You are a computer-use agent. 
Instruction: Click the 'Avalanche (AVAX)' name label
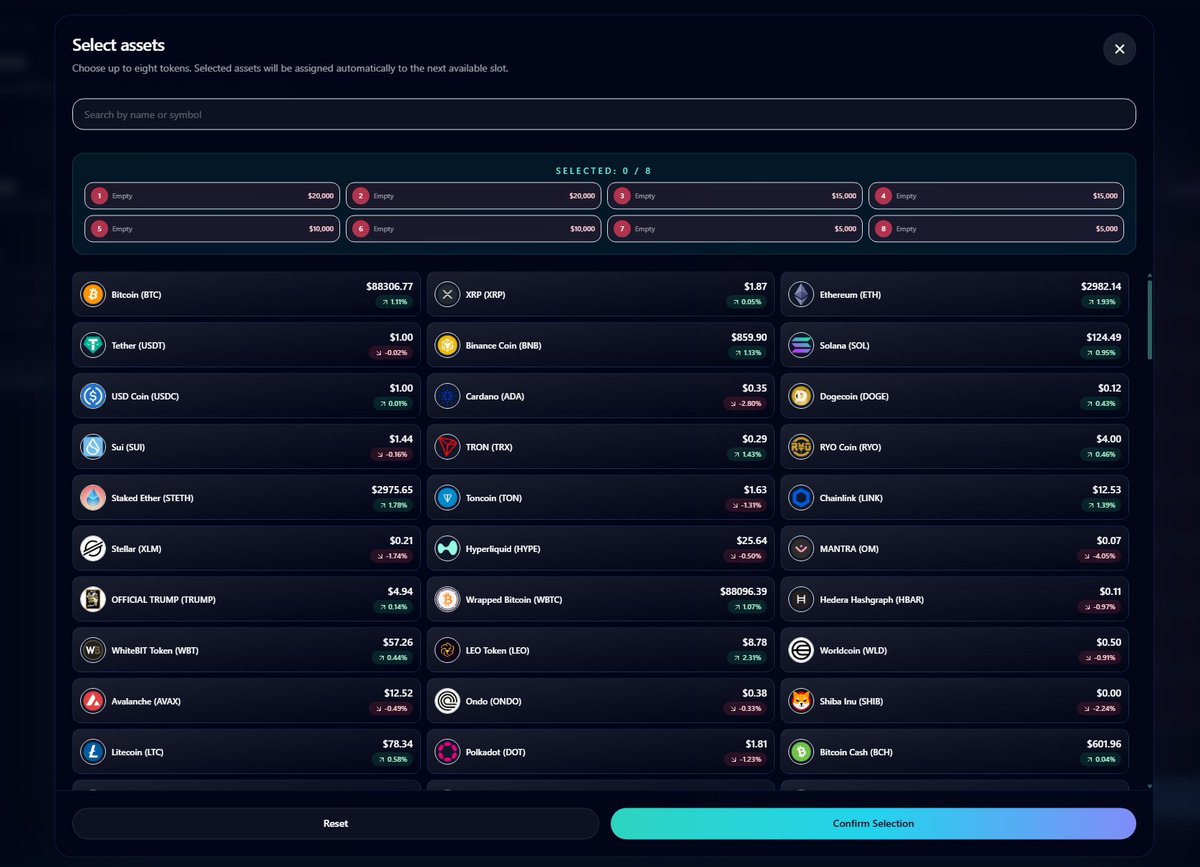pyautogui.click(x=148, y=701)
